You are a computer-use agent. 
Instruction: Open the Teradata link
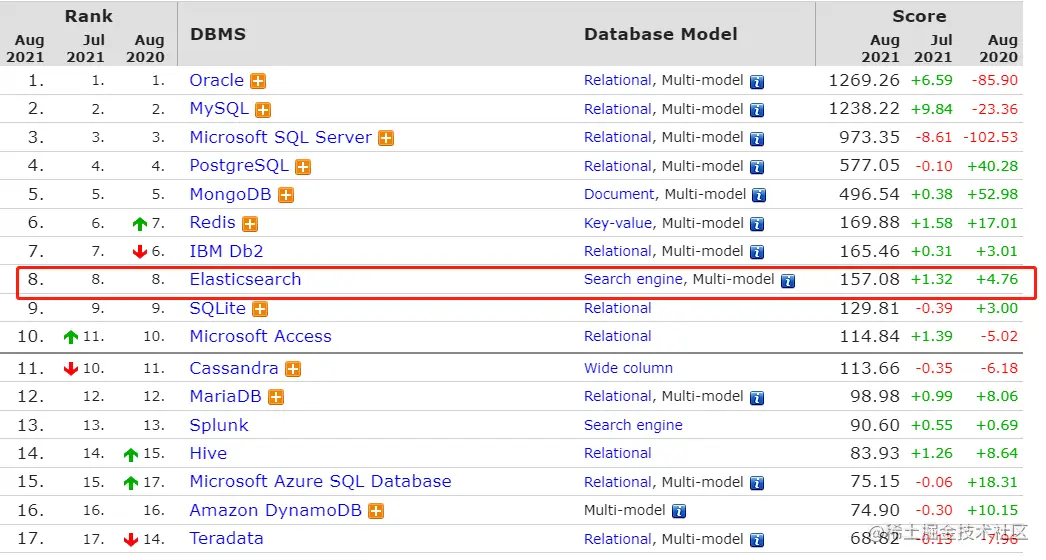(x=226, y=538)
